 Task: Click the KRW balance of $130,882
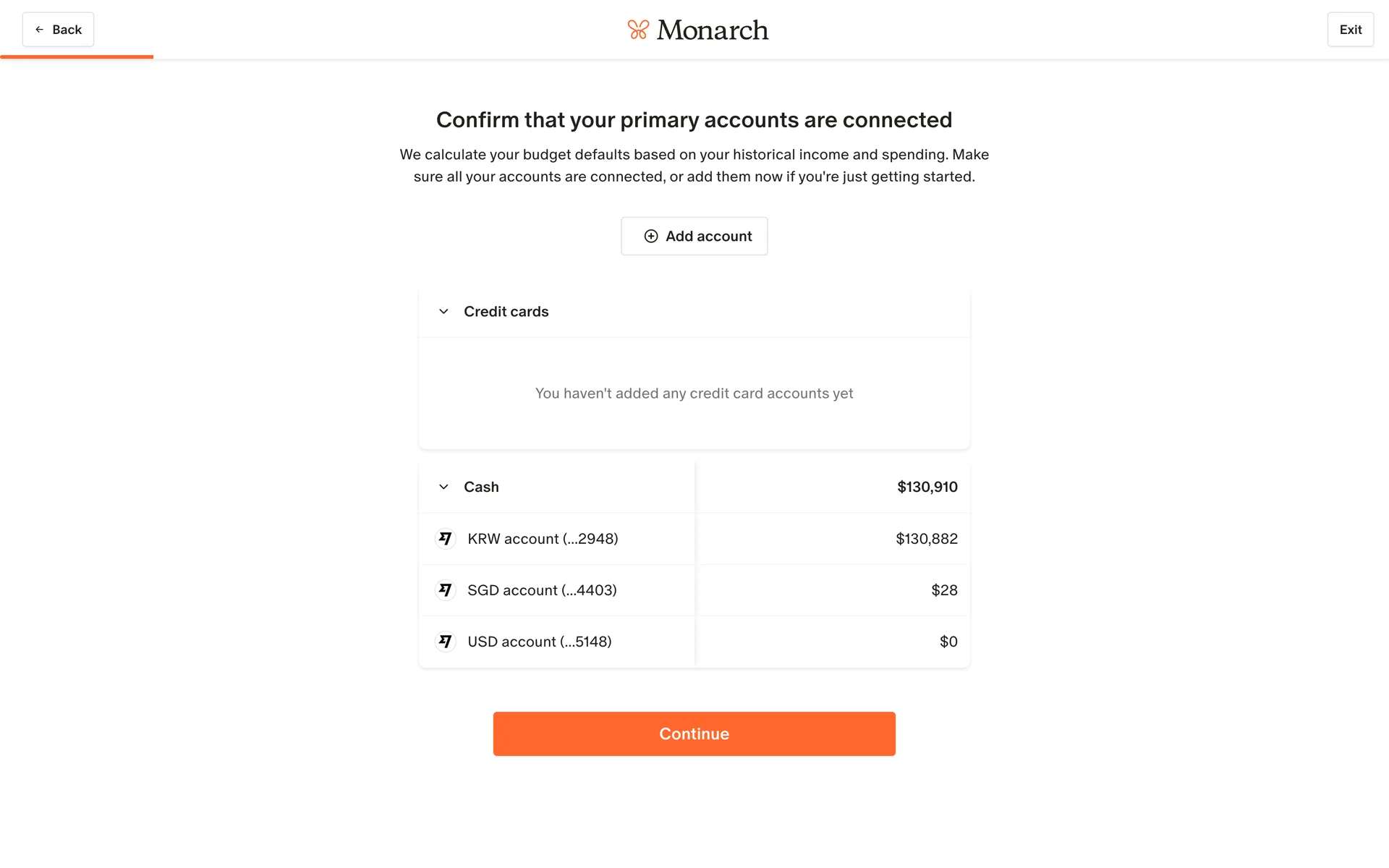(926, 539)
